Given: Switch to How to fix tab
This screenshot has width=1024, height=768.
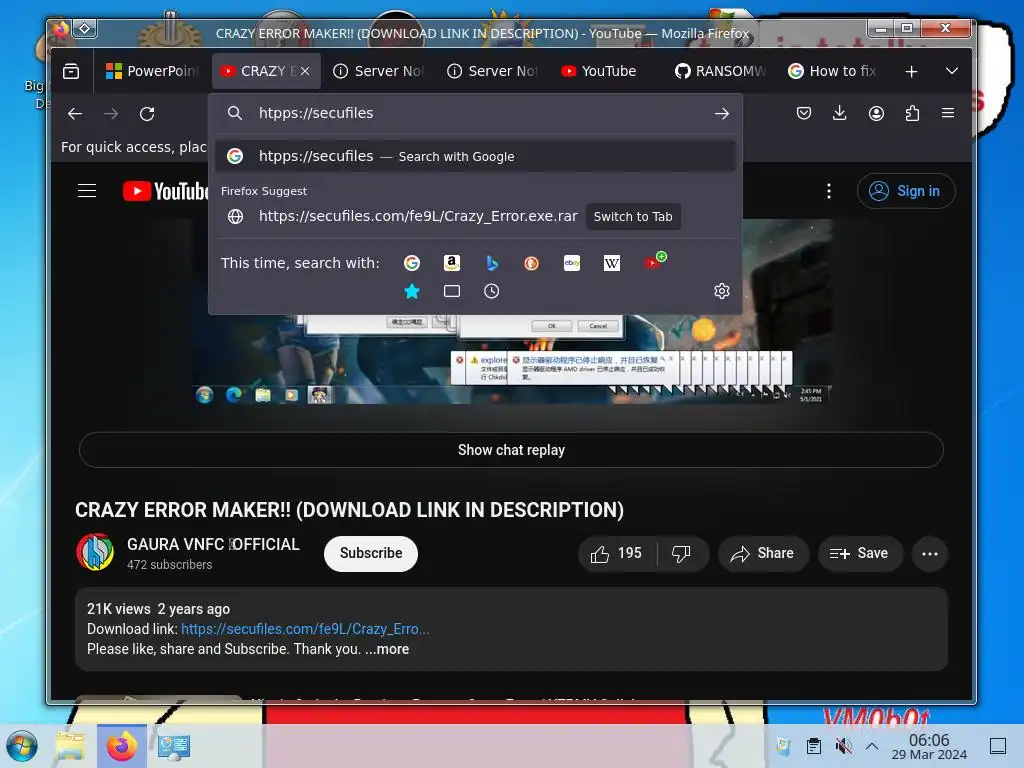Looking at the screenshot, I should coord(834,71).
